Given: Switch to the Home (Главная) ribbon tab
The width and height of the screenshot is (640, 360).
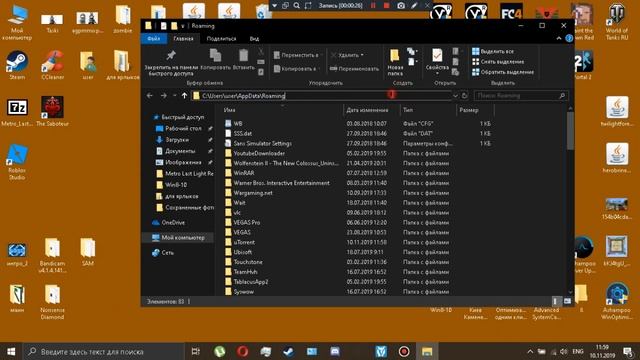Looking at the screenshot, I should point(183,38).
